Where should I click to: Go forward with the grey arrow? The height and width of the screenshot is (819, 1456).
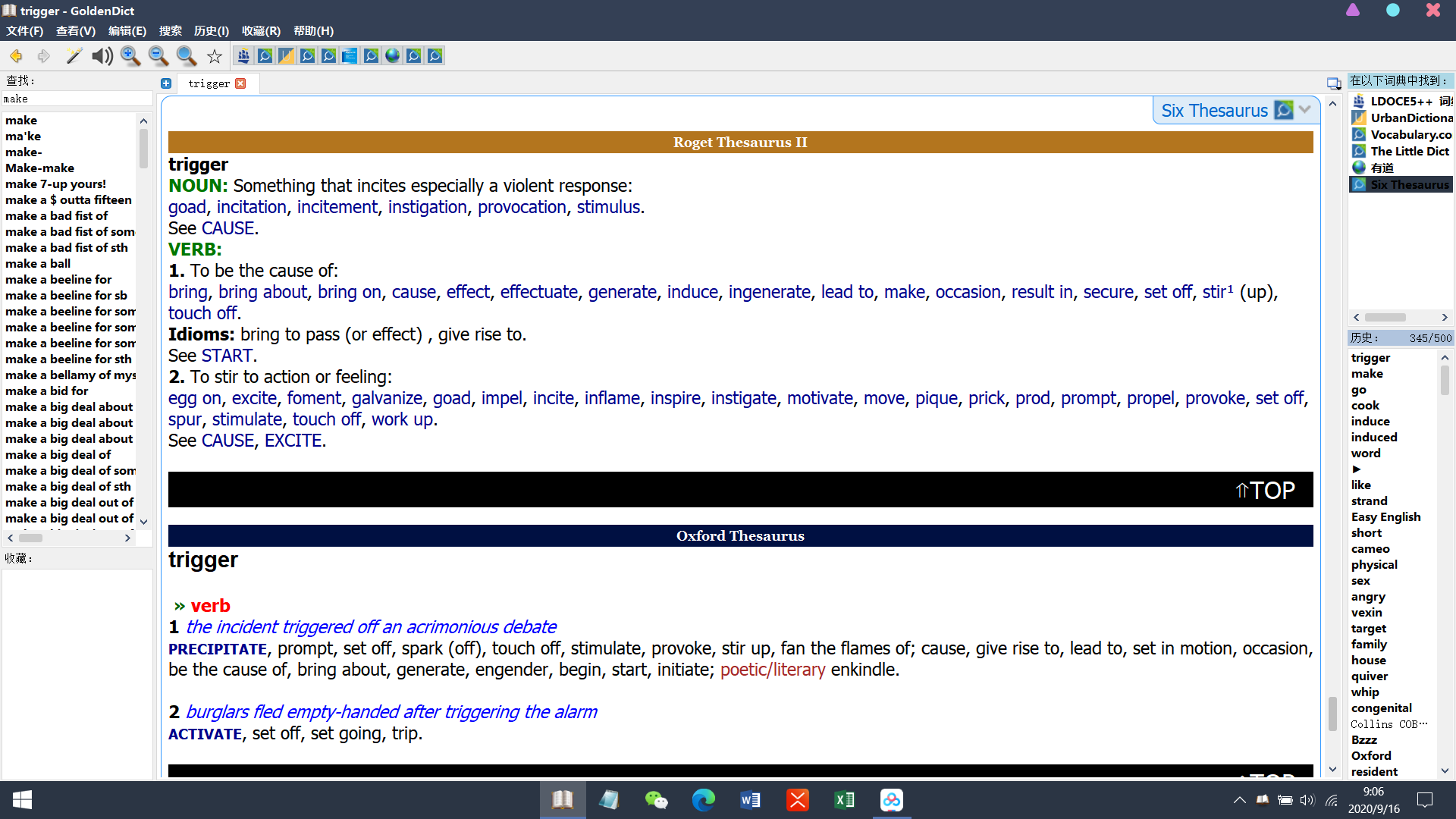[44, 56]
